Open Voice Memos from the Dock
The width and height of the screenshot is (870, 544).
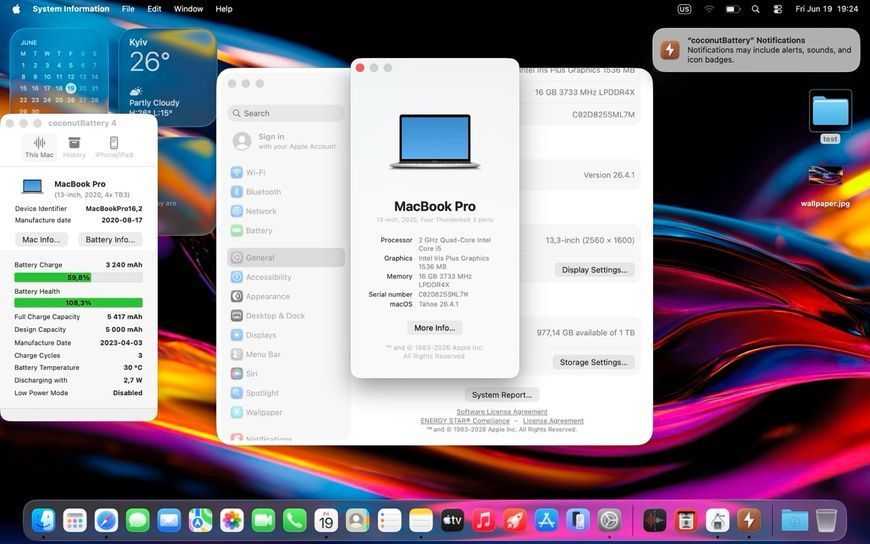(x=655, y=521)
